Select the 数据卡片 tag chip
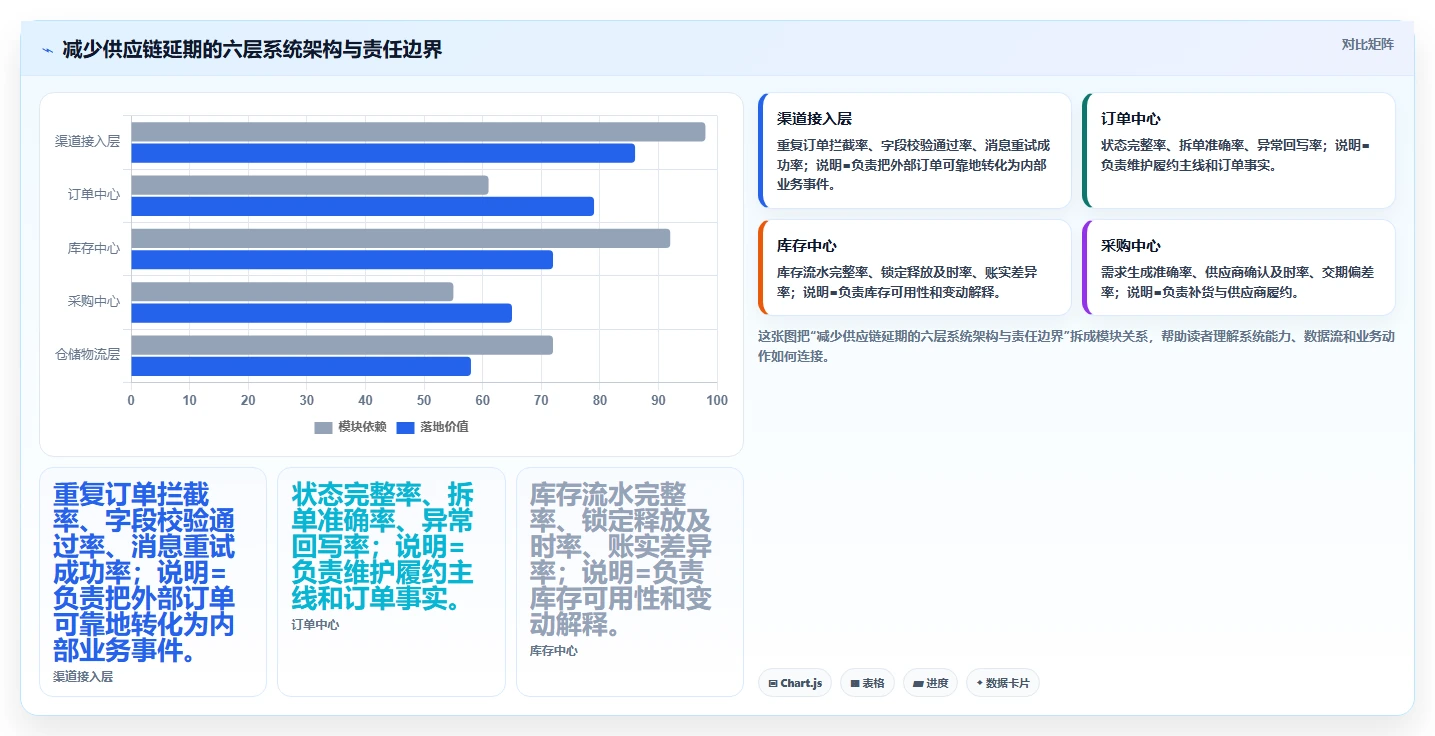The image size is (1435, 736). [x=1003, y=683]
